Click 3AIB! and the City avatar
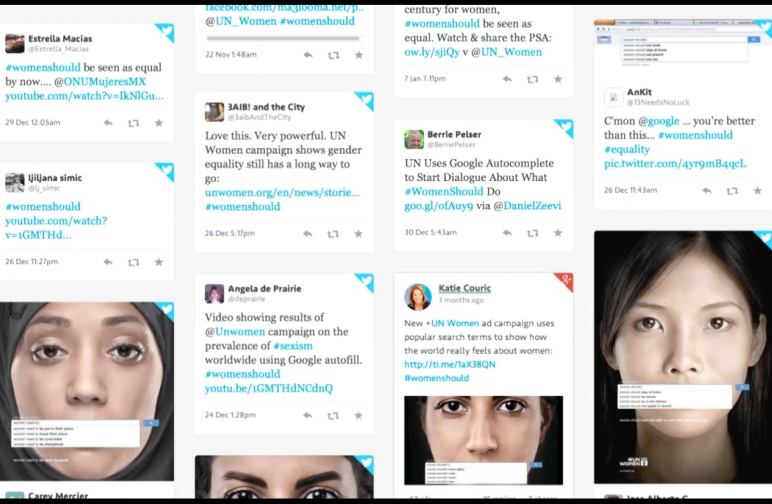The height and width of the screenshot is (504, 772). pos(214,112)
